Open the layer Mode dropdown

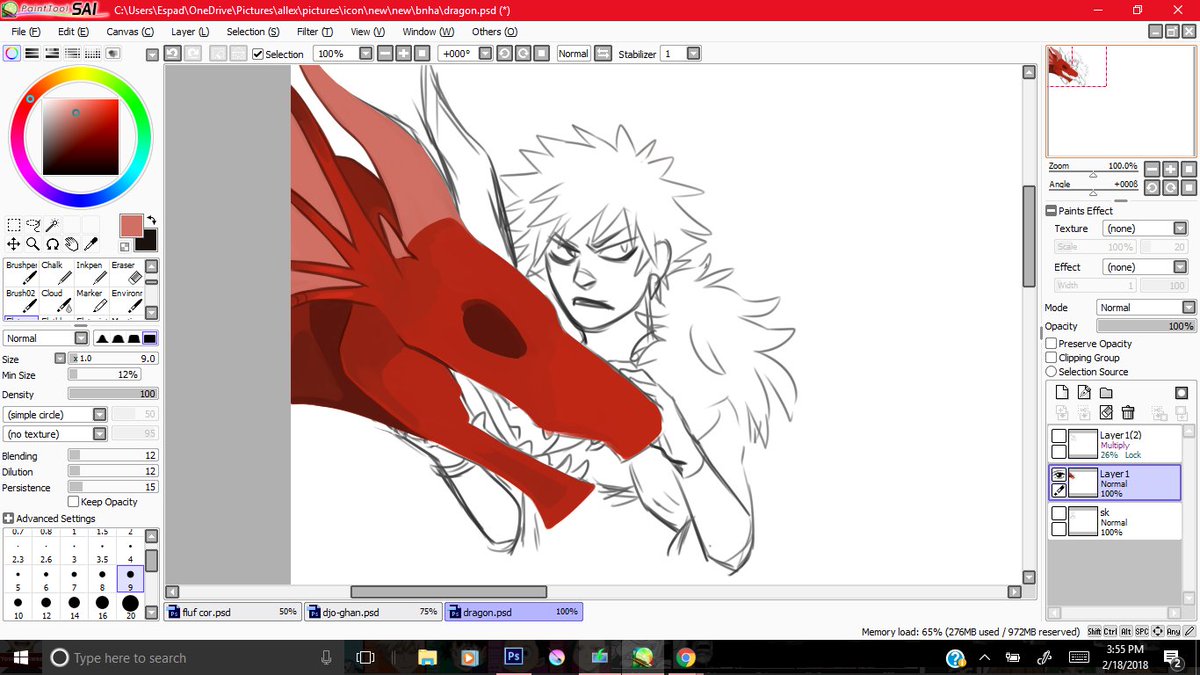pos(1188,308)
